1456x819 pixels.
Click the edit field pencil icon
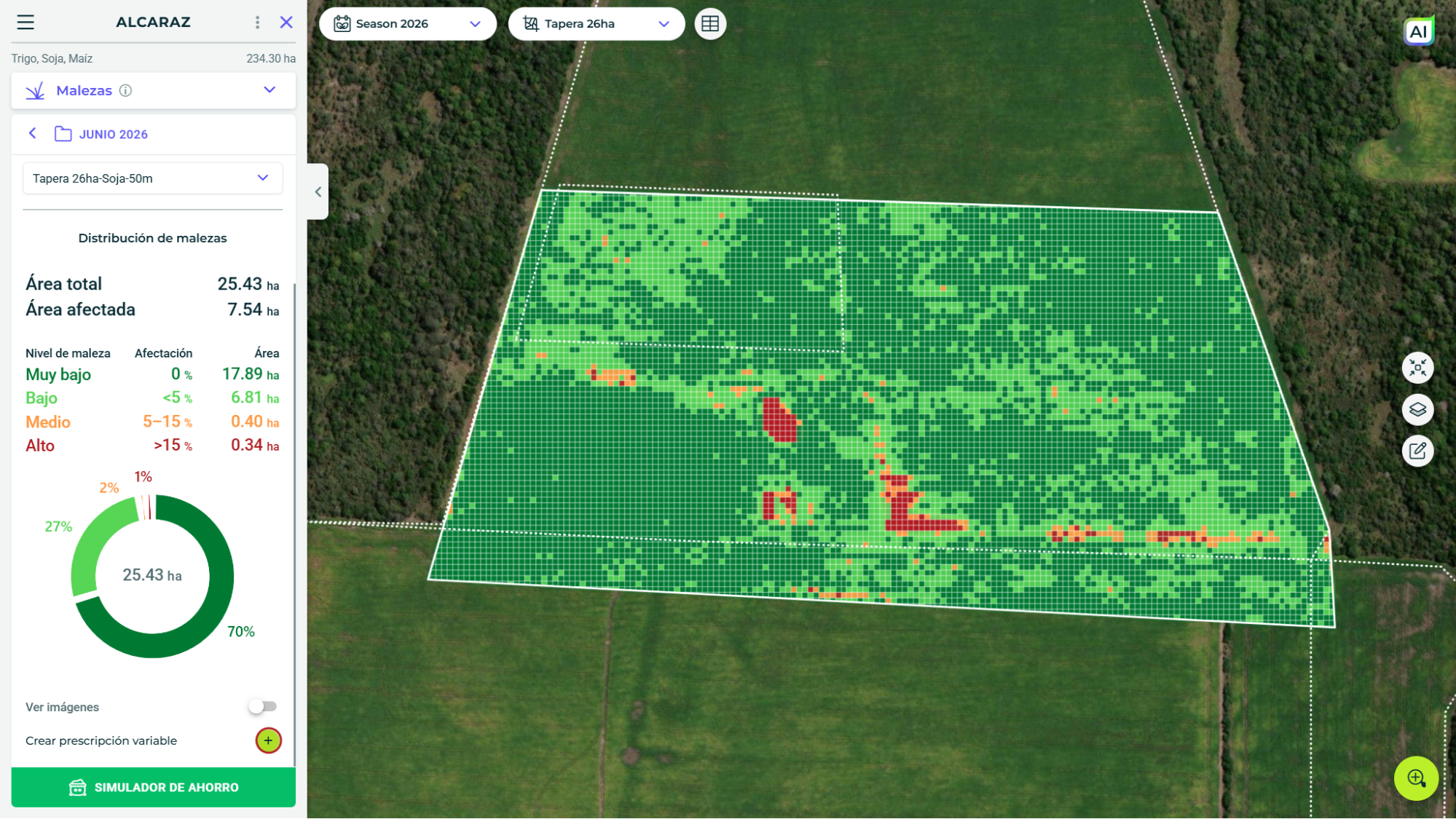[1417, 451]
